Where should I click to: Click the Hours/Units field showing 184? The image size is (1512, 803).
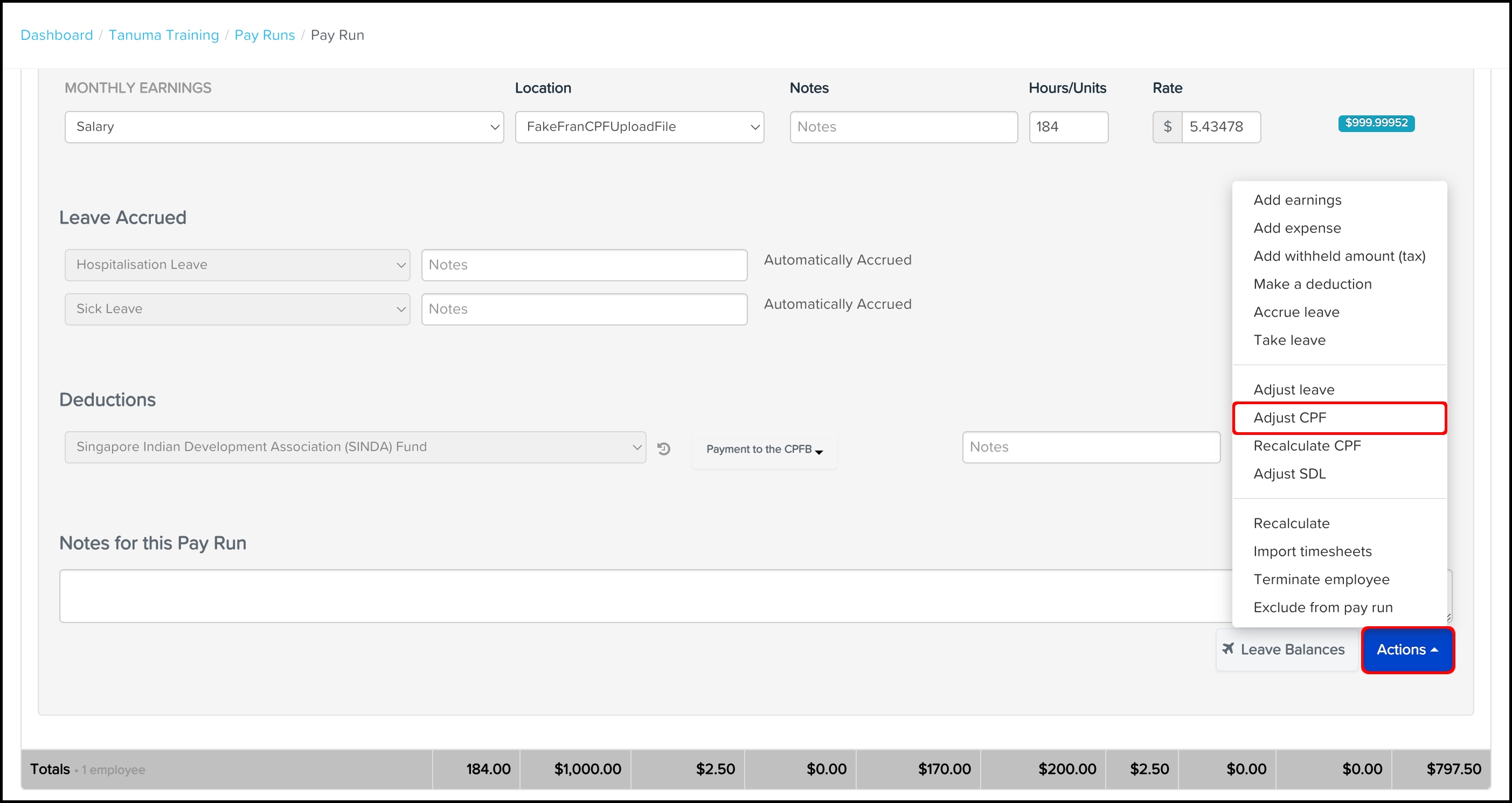tap(1067, 127)
